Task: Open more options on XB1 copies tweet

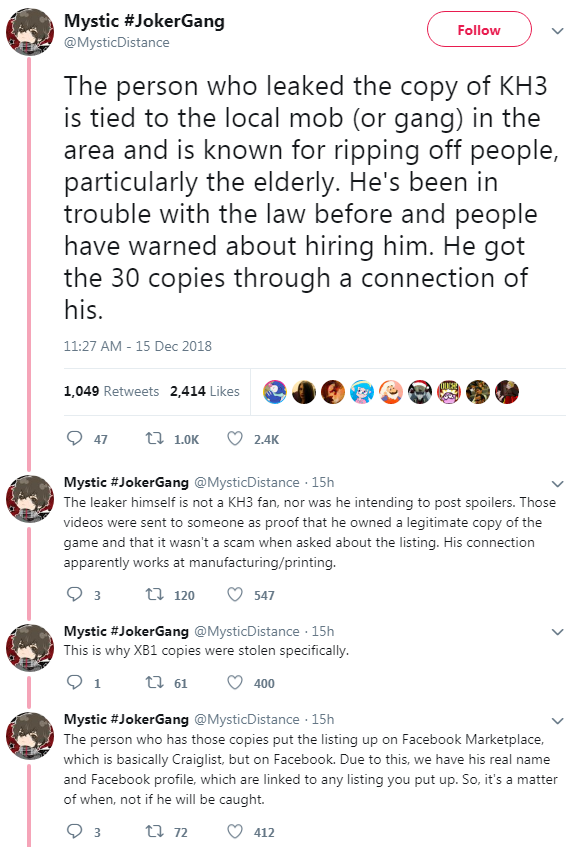Action: coord(558,632)
